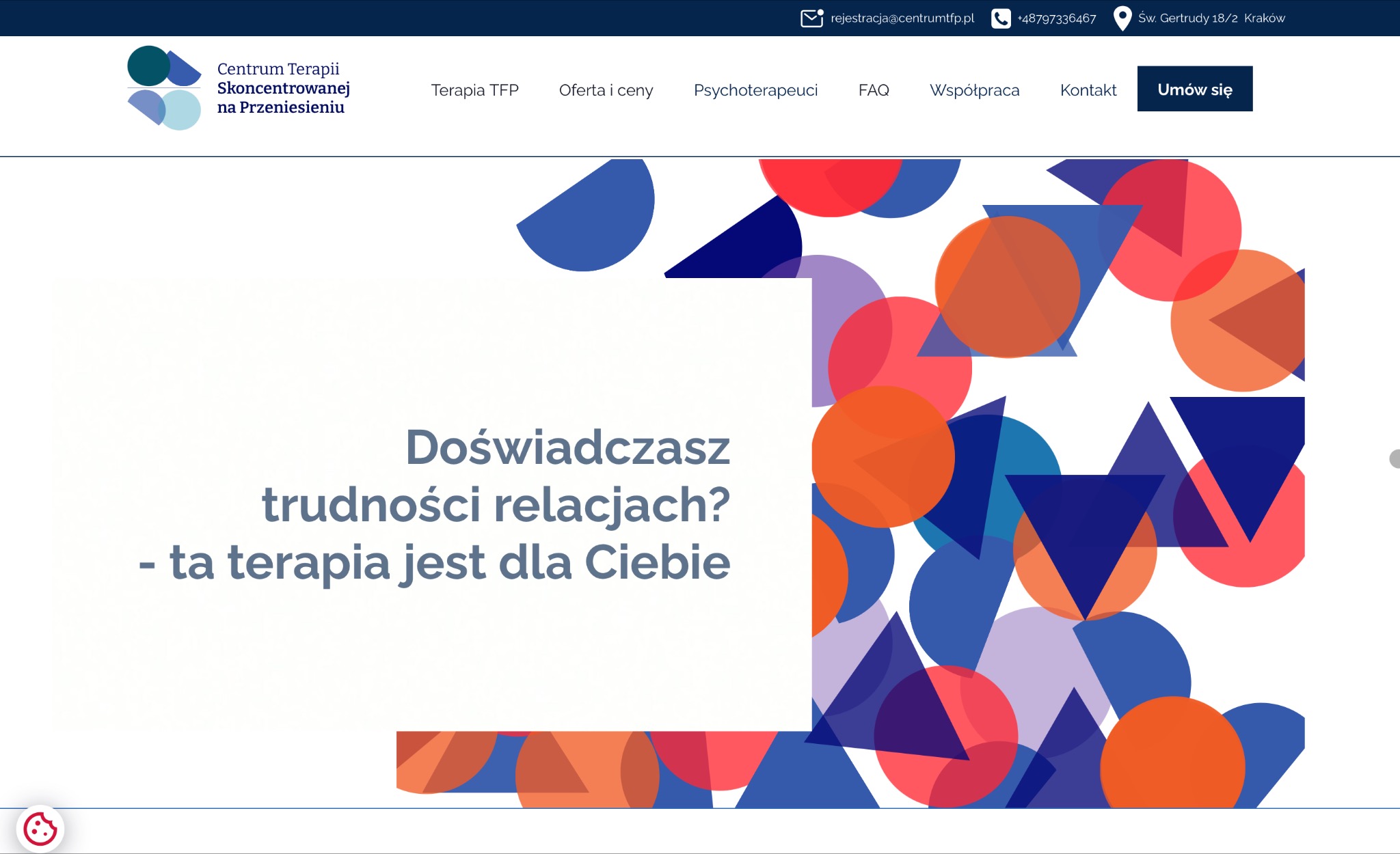Click the Umów się button
Screen dimensions: 1400x854
point(1195,88)
